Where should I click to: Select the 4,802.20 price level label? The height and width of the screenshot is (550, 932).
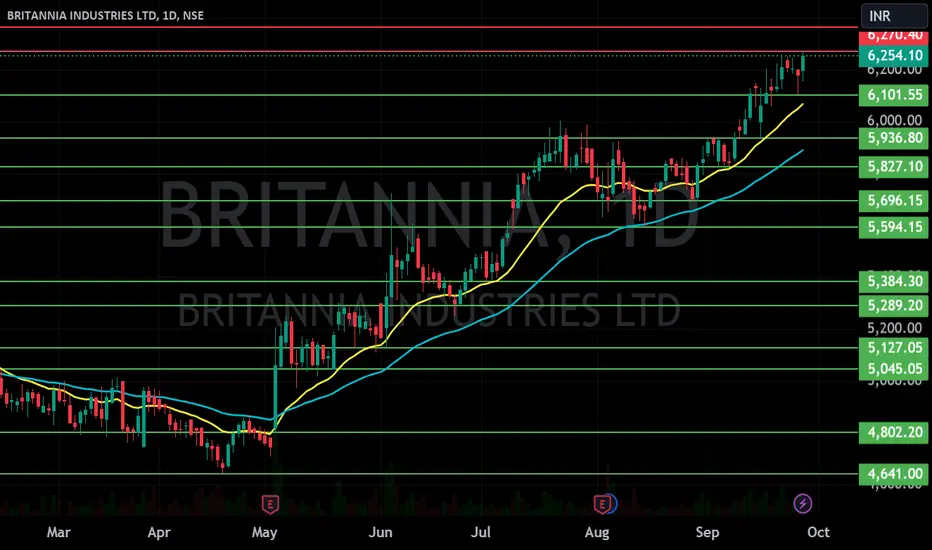pyautogui.click(x=893, y=432)
